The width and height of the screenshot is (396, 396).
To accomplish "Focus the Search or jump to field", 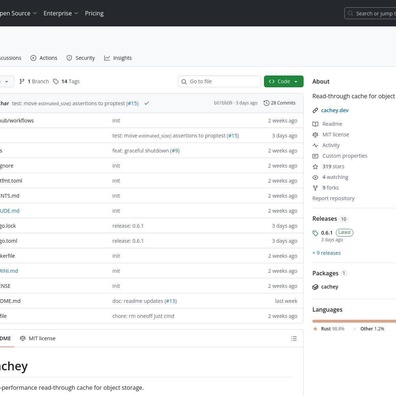I will point(370,14).
